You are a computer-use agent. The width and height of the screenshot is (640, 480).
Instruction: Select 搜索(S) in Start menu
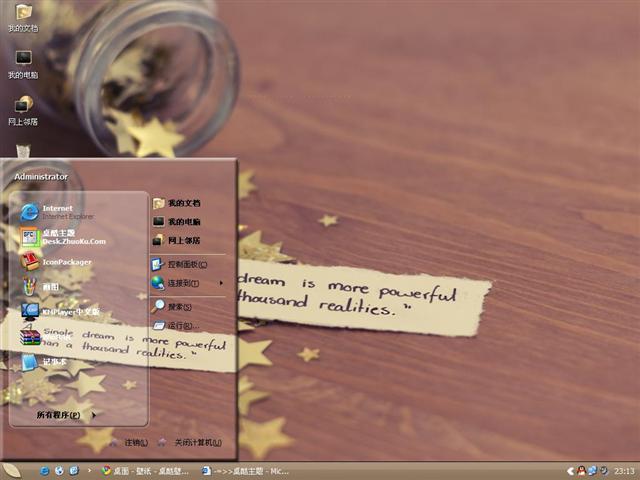pos(180,307)
